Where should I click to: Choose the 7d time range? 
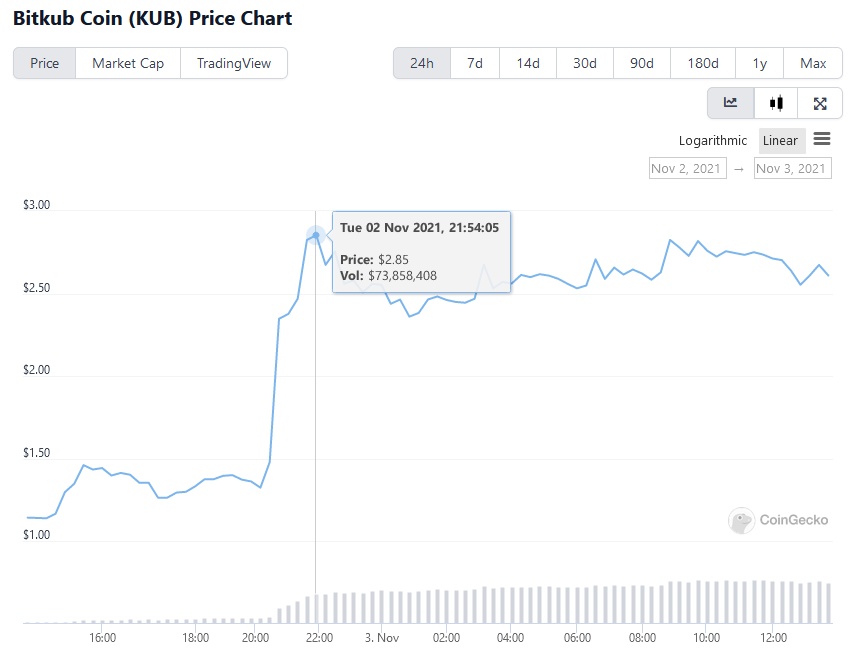point(475,63)
